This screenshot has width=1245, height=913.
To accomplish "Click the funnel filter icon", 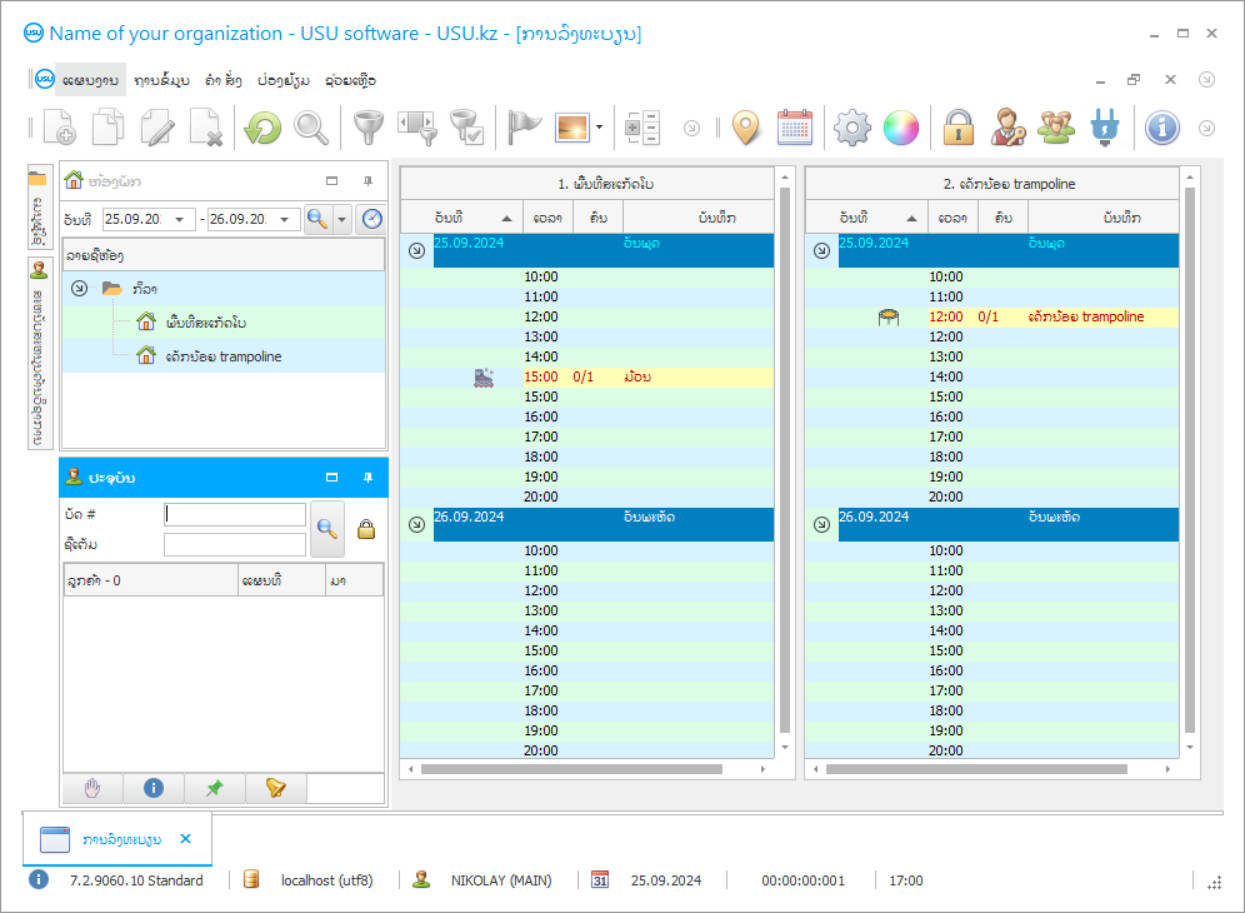I will tap(369, 128).
